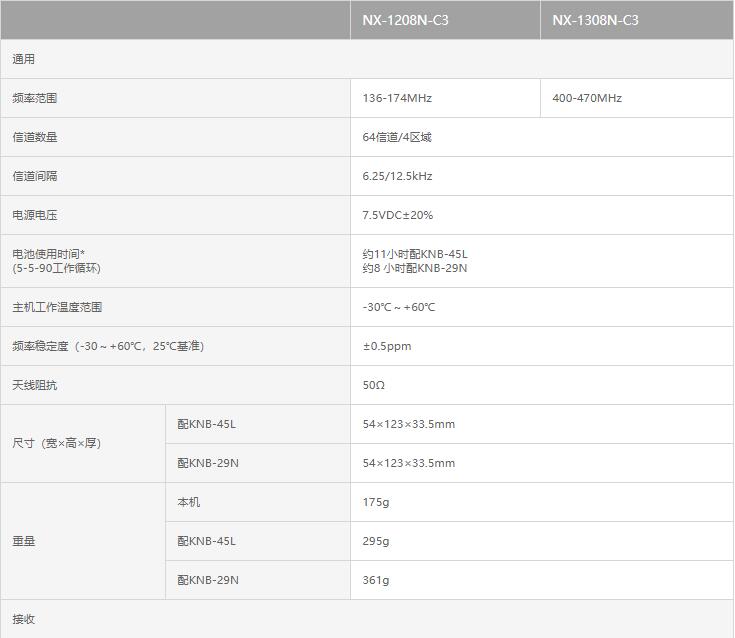This screenshot has height=638, width=735.
Task: Click the 重量 row label
Action: [23, 541]
